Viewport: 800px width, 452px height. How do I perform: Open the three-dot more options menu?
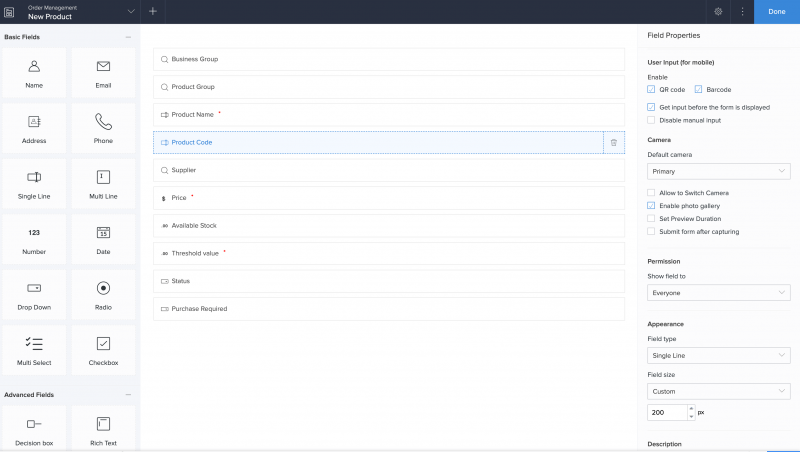point(742,12)
